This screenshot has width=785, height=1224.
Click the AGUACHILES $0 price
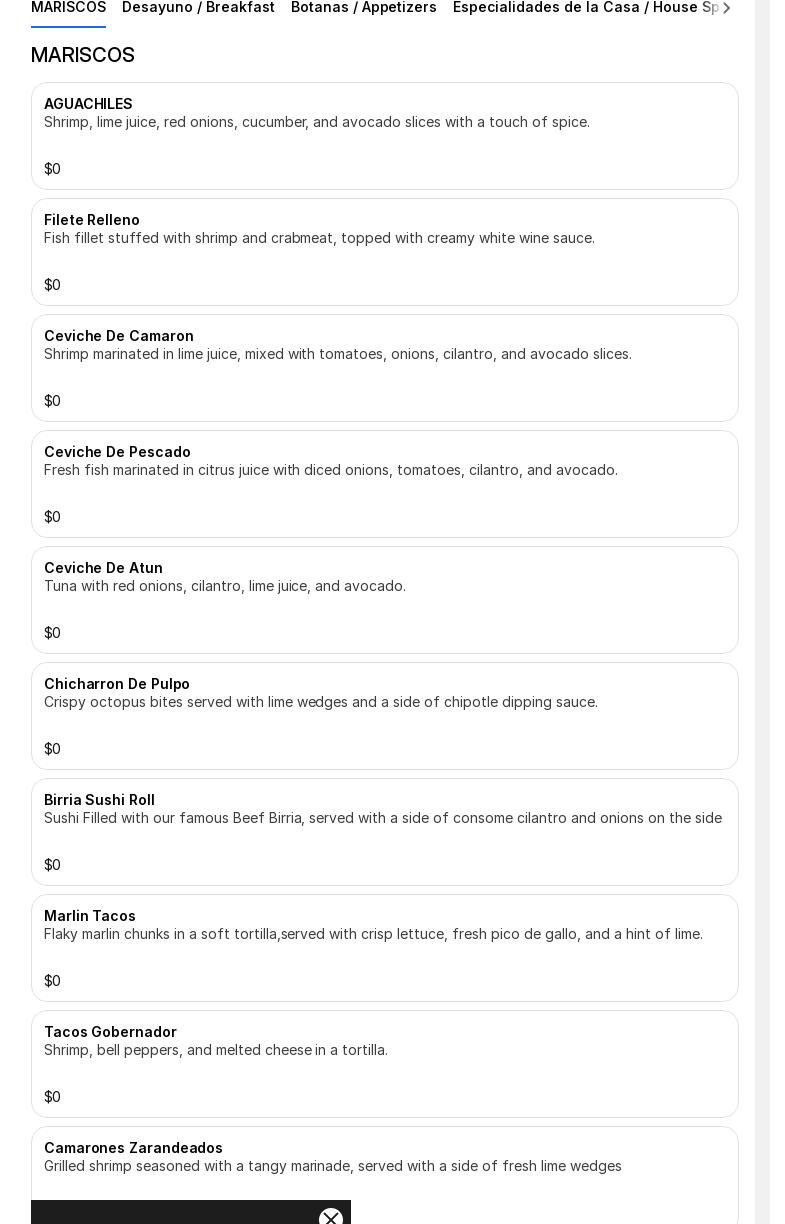click(52, 169)
